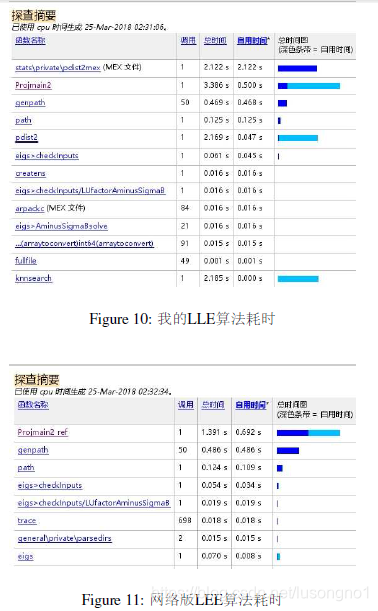The image size is (378, 611).
Task: Click the Projmain2_ref time plot bar
Action: (x=308, y=433)
